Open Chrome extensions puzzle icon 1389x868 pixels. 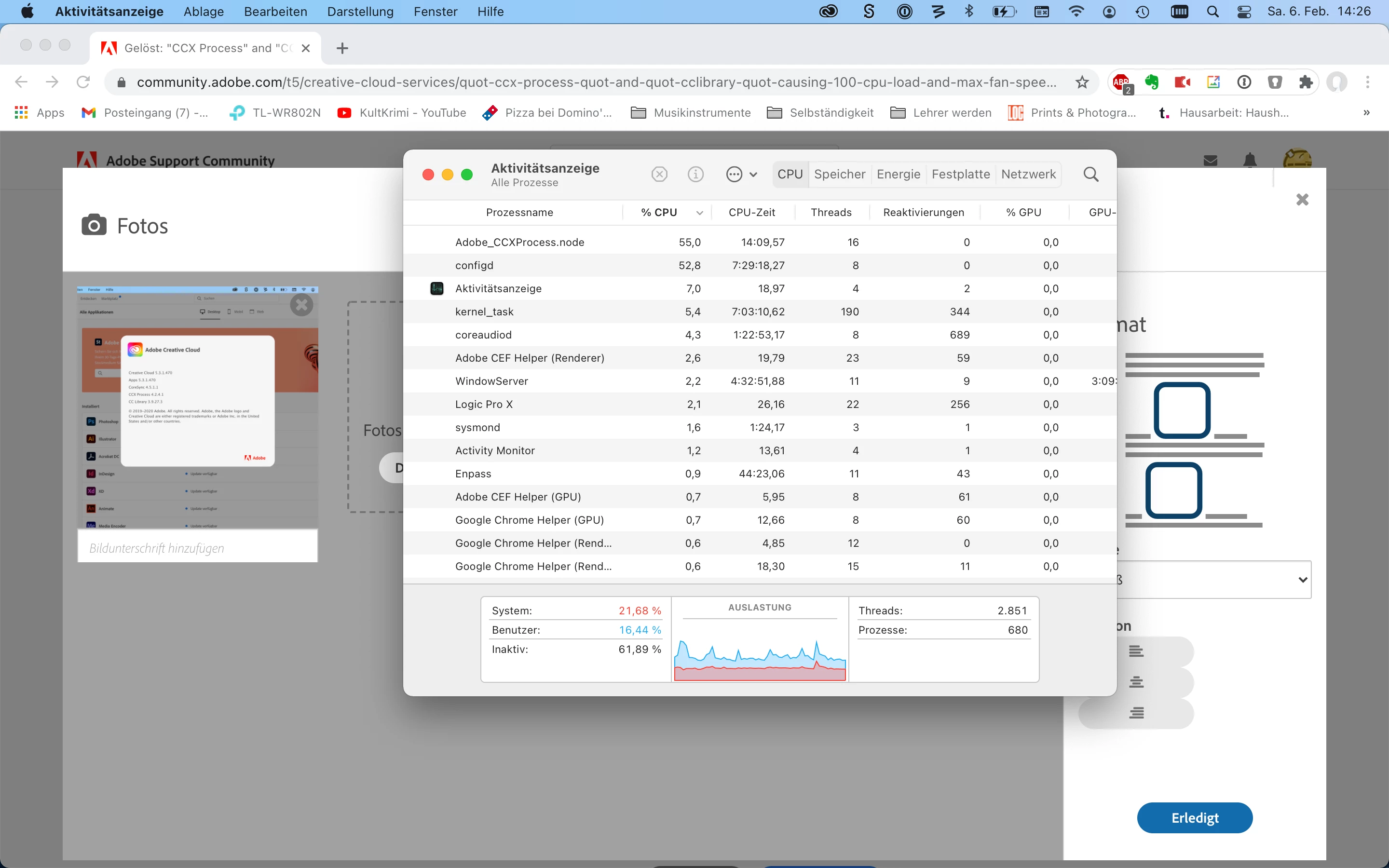[1306, 82]
